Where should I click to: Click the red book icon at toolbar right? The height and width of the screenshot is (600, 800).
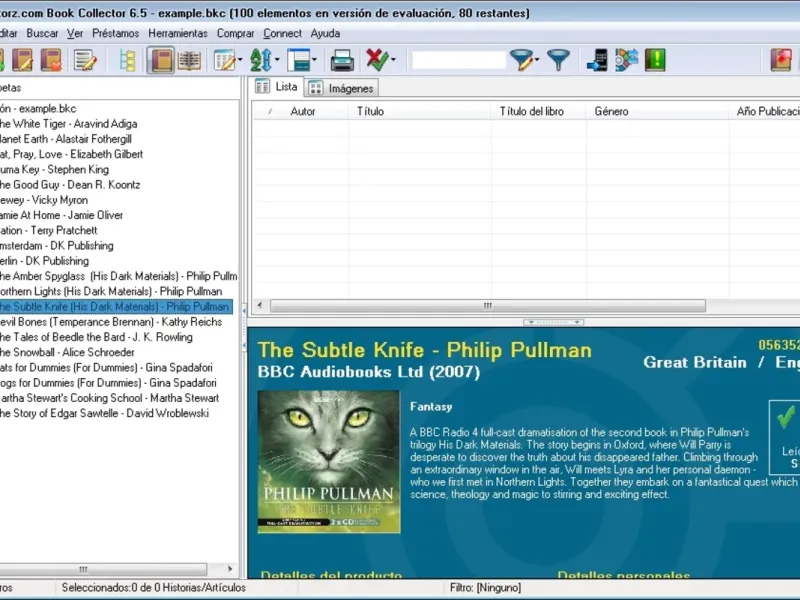click(781, 60)
